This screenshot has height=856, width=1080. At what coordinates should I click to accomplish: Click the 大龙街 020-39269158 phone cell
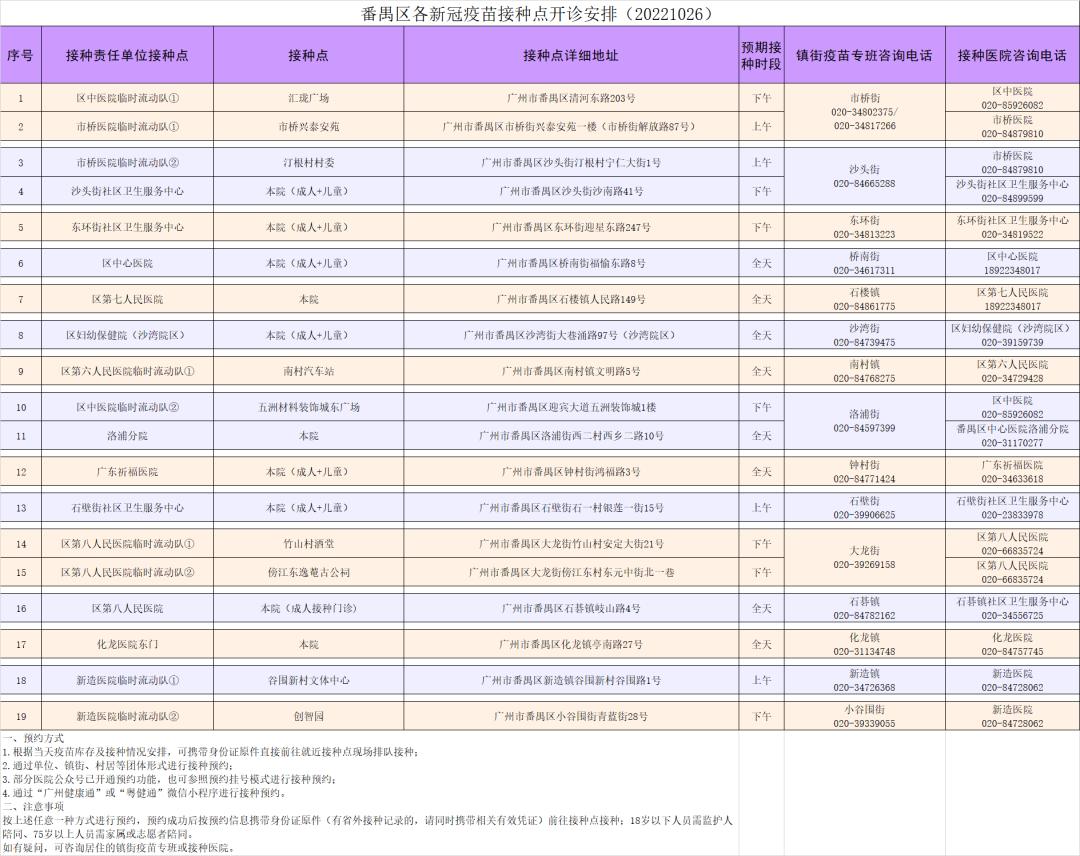click(x=864, y=558)
